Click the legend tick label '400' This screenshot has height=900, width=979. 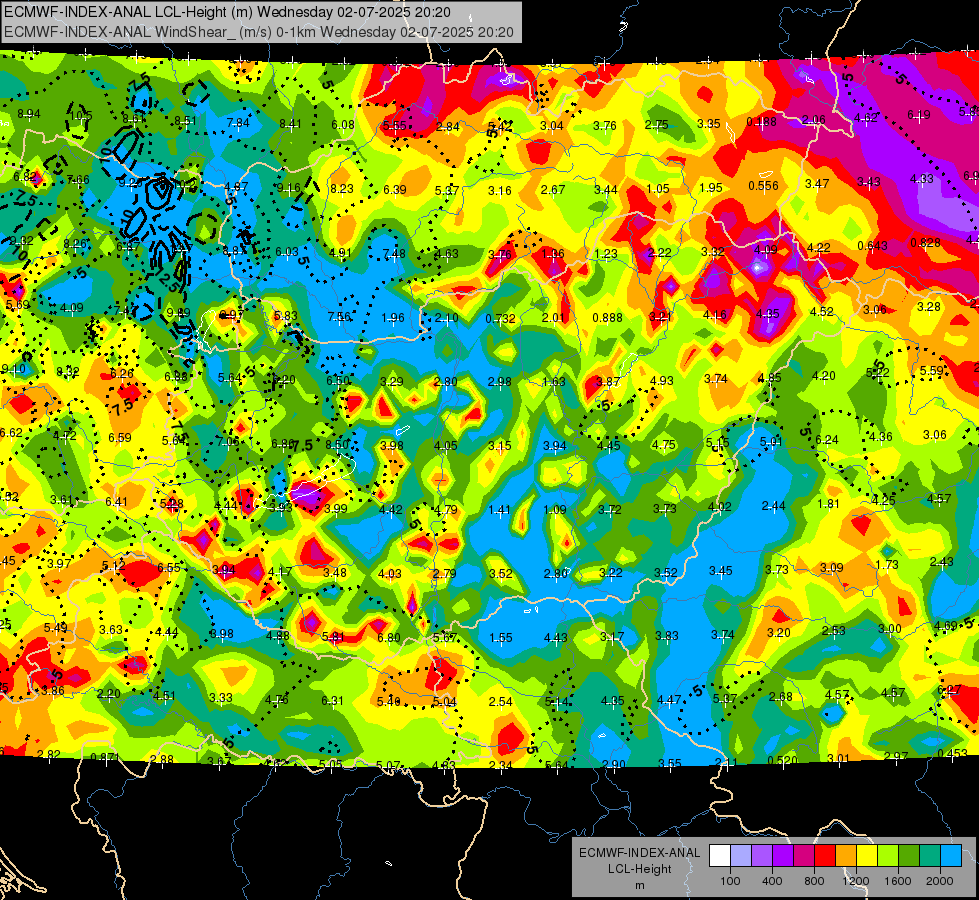tap(772, 881)
